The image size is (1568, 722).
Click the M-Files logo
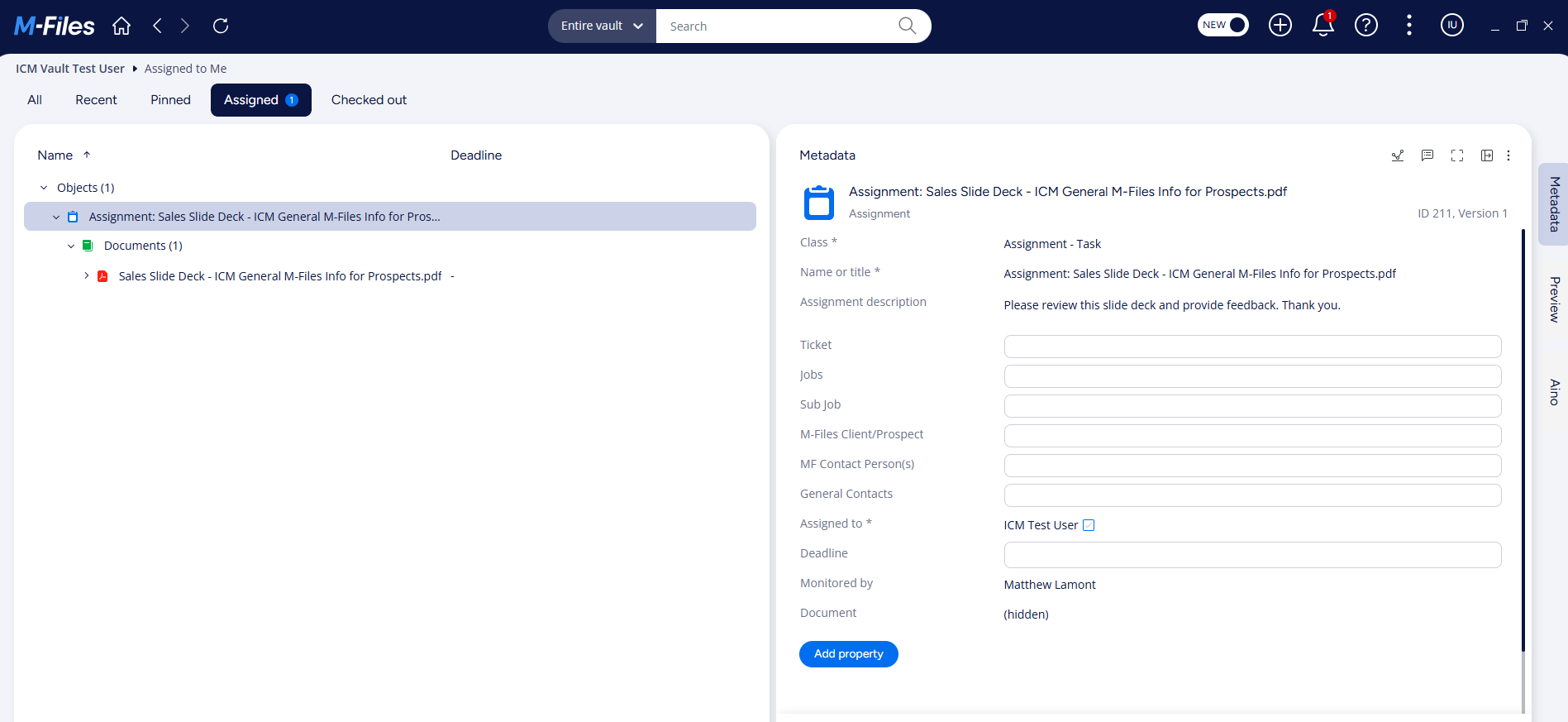[x=55, y=26]
